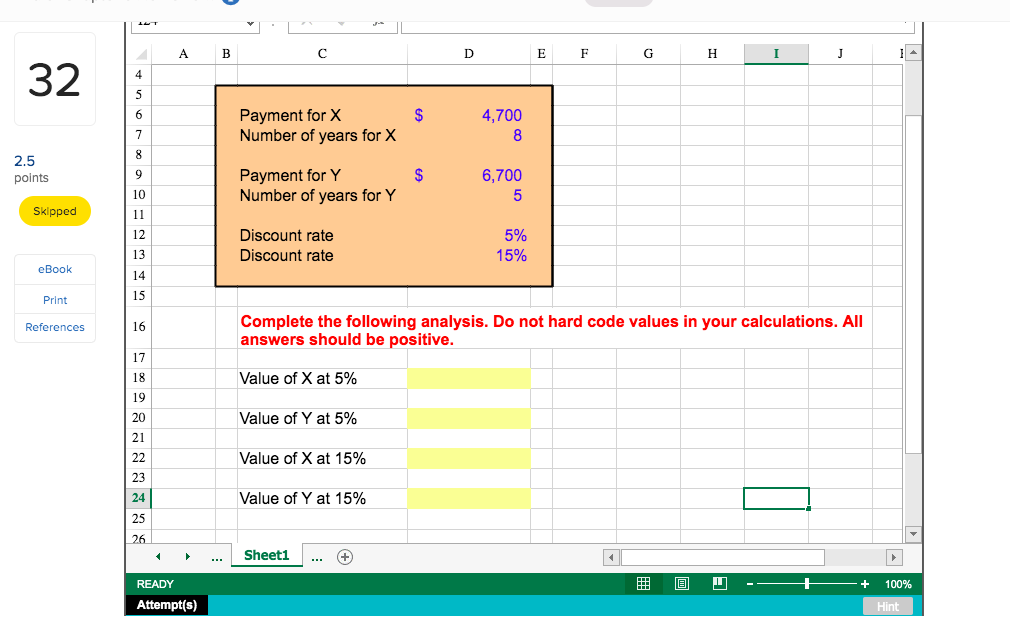This screenshot has height=618, width=1010.
Task: Add a new worksheet with plus icon
Action: pos(345,556)
